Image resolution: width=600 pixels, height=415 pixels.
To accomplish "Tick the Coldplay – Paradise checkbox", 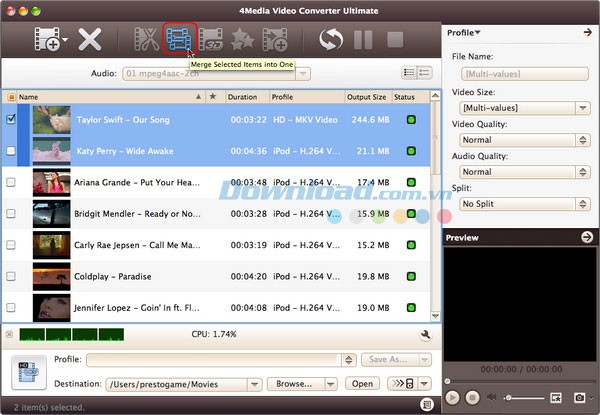I will point(11,276).
